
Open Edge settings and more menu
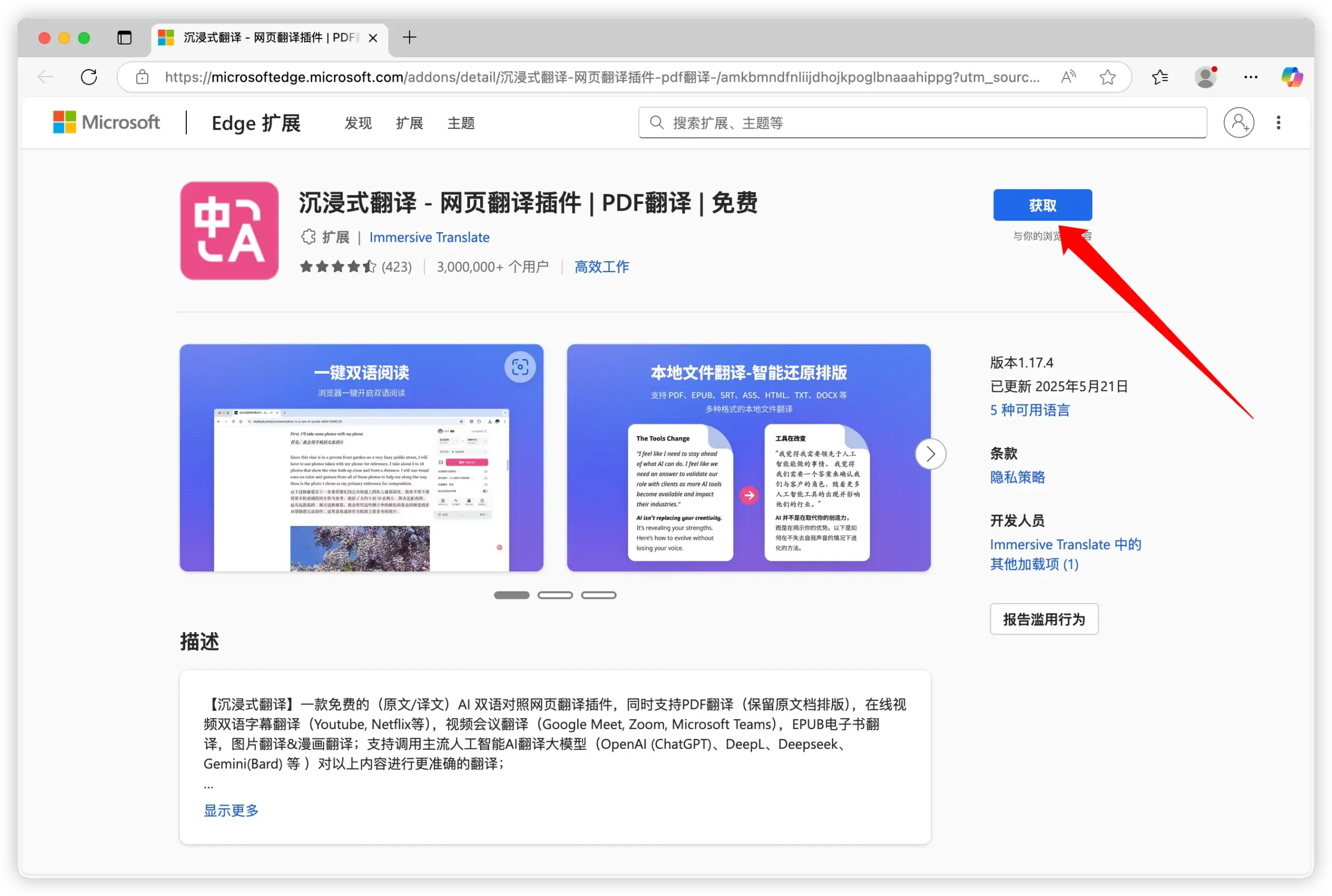pos(1250,77)
